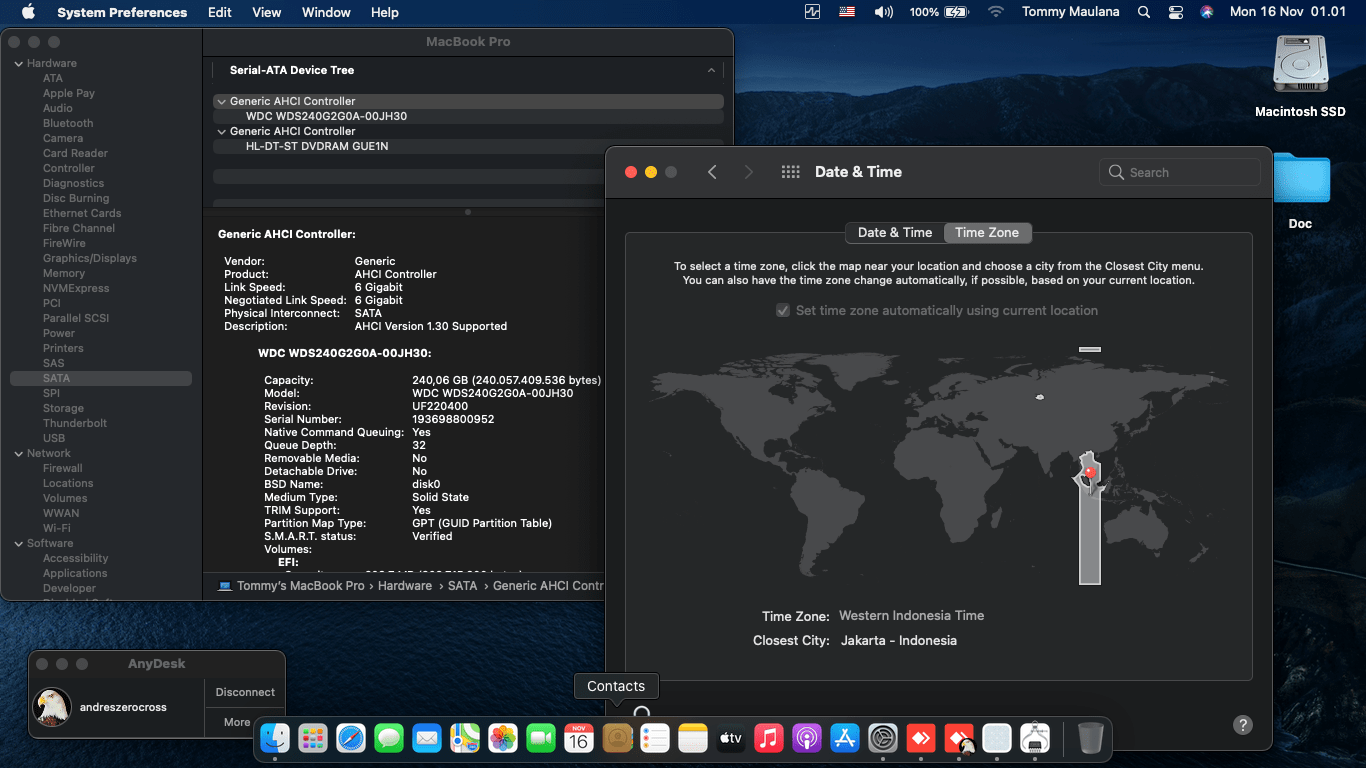The height and width of the screenshot is (768, 1366).
Task: Open Control Center in the menu bar
Action: coord(1176,12)
